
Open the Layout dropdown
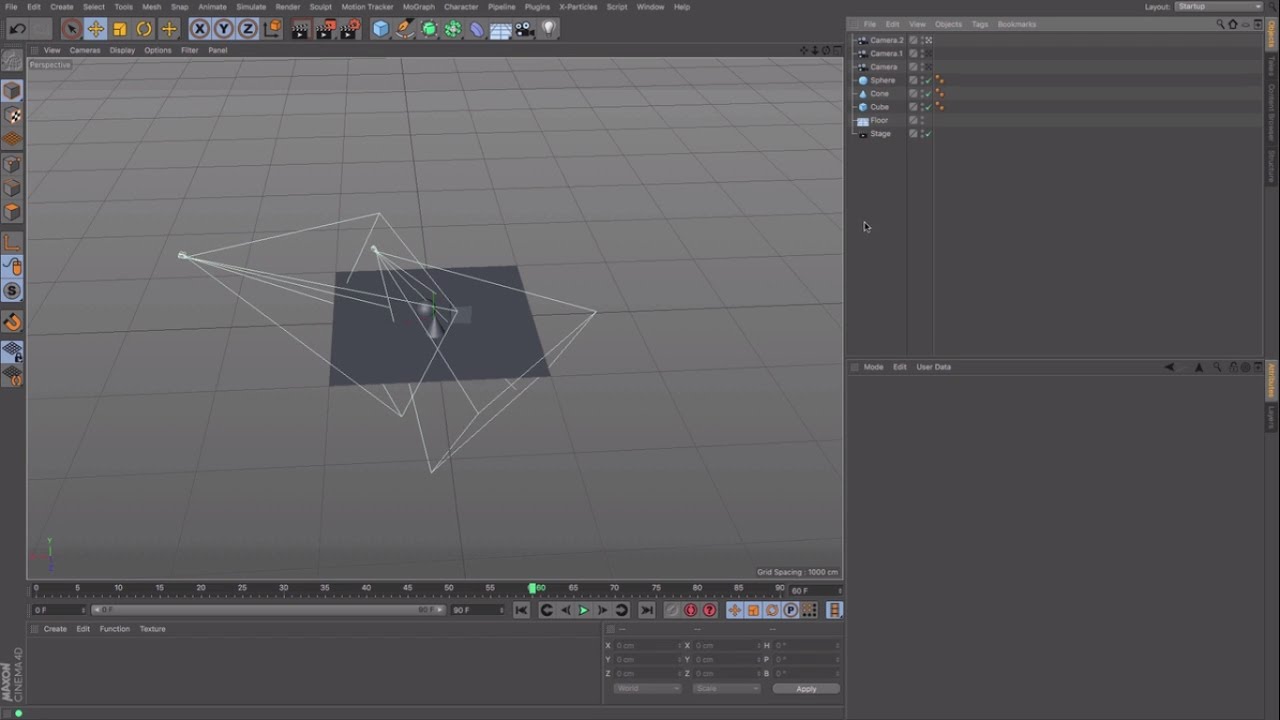[1219, 6]
